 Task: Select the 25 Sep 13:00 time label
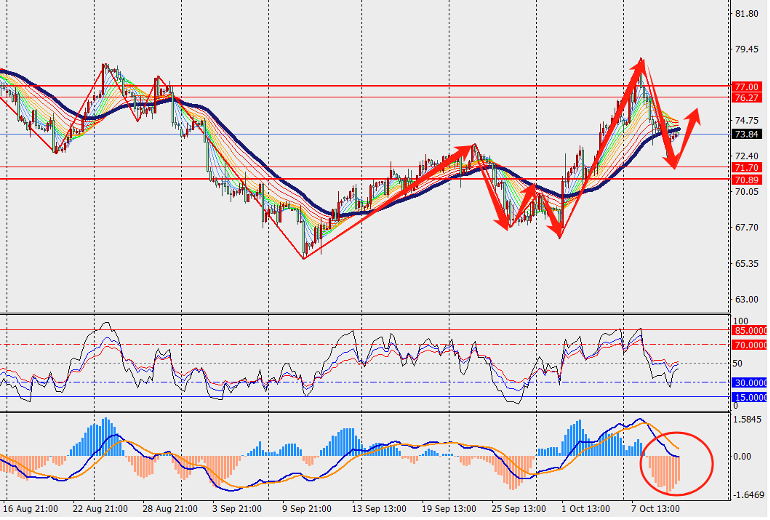tap(519, 509)
